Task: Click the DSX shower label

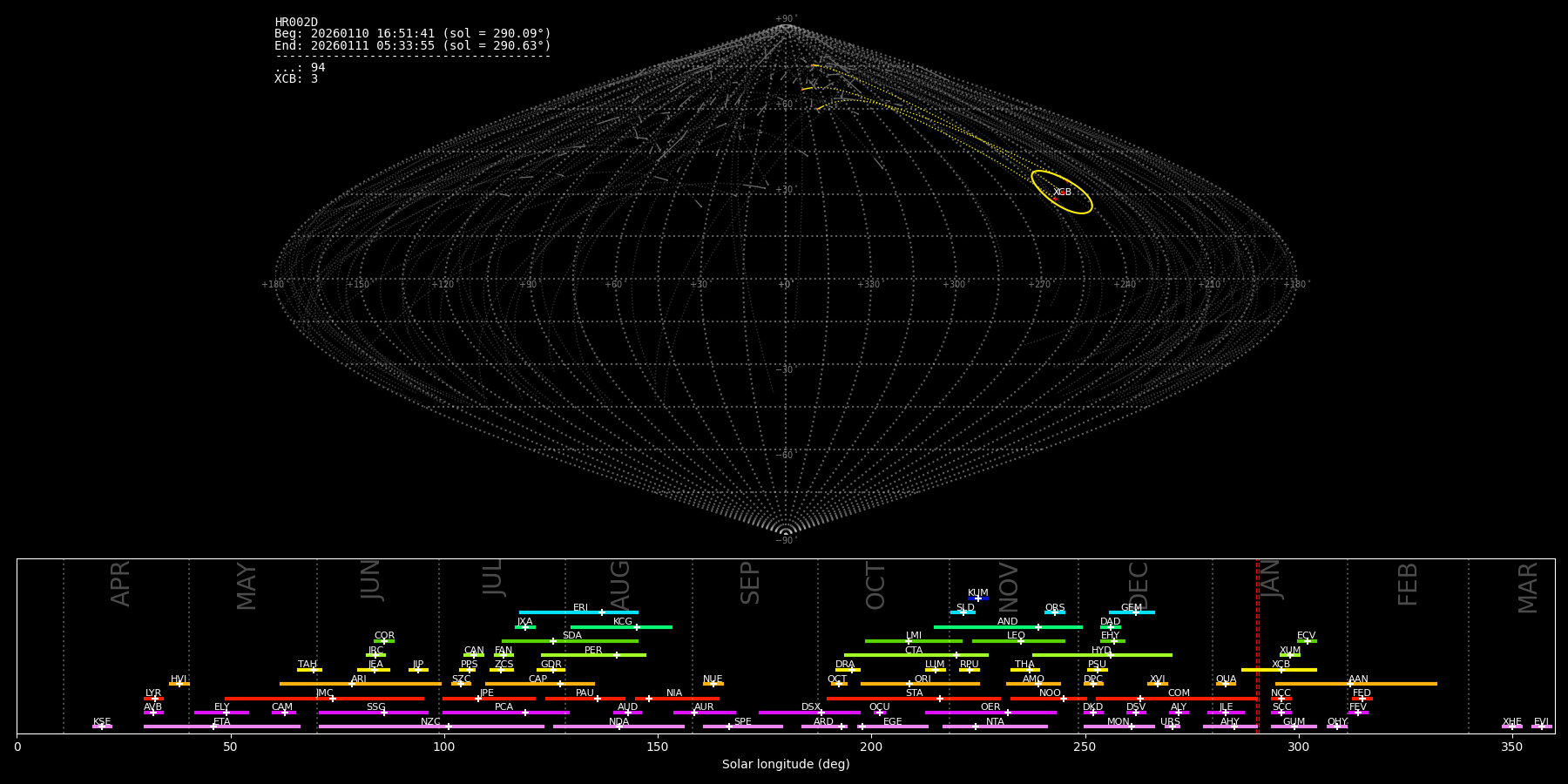Action: point(811,707)
